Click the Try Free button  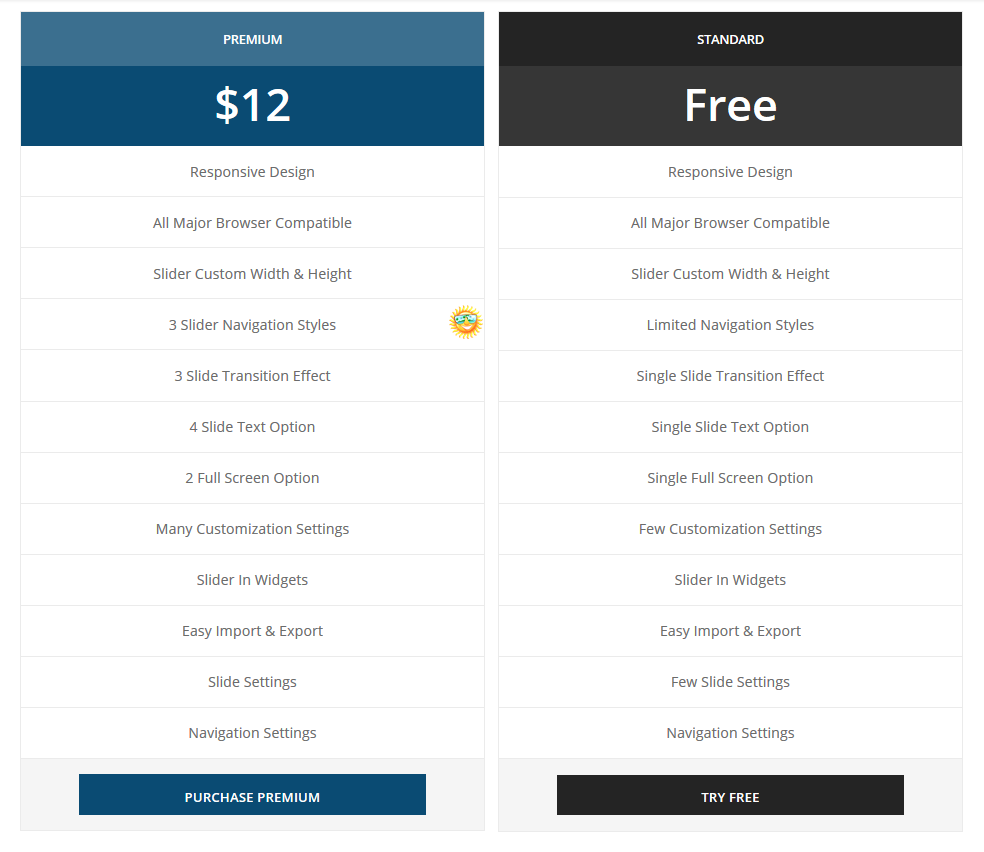point(730,795)
